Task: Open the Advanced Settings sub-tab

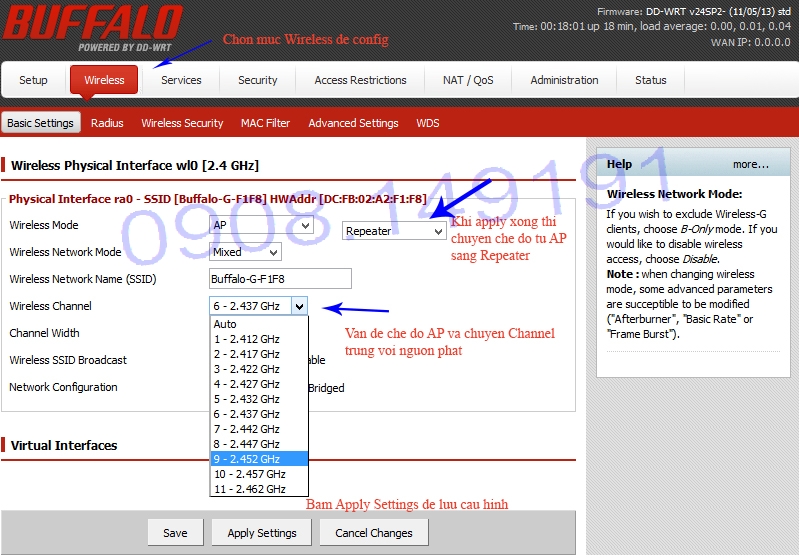Action: pos(353,123)
